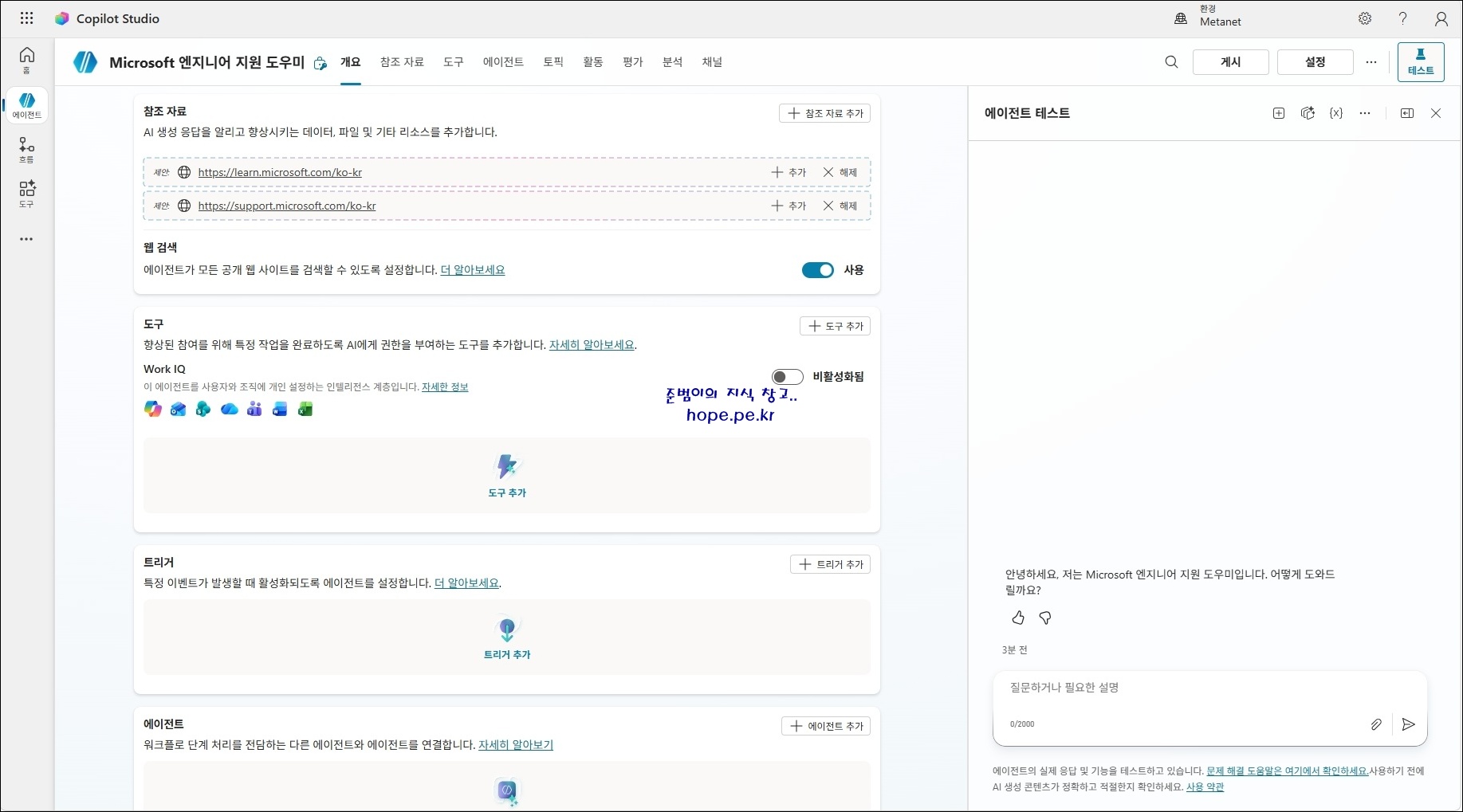The height and width of the screenshot is (812, 1463).
Task: Click the OneDrive icon under Work IQ
Action: tap(229, 410)
